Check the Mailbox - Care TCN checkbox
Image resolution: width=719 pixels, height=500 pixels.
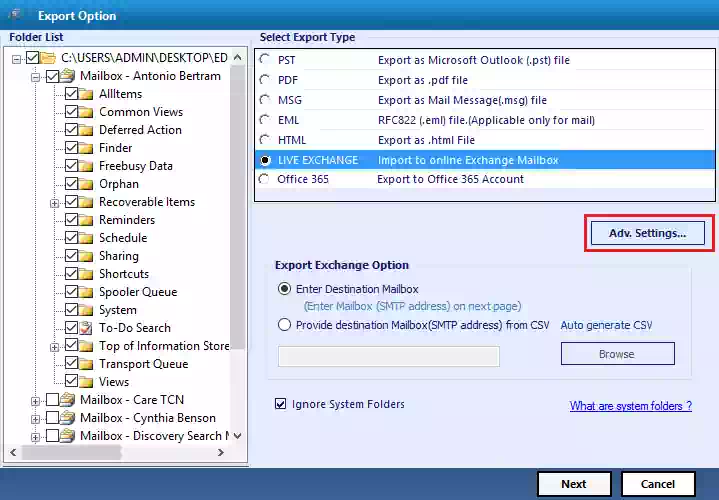click(52, 400)
